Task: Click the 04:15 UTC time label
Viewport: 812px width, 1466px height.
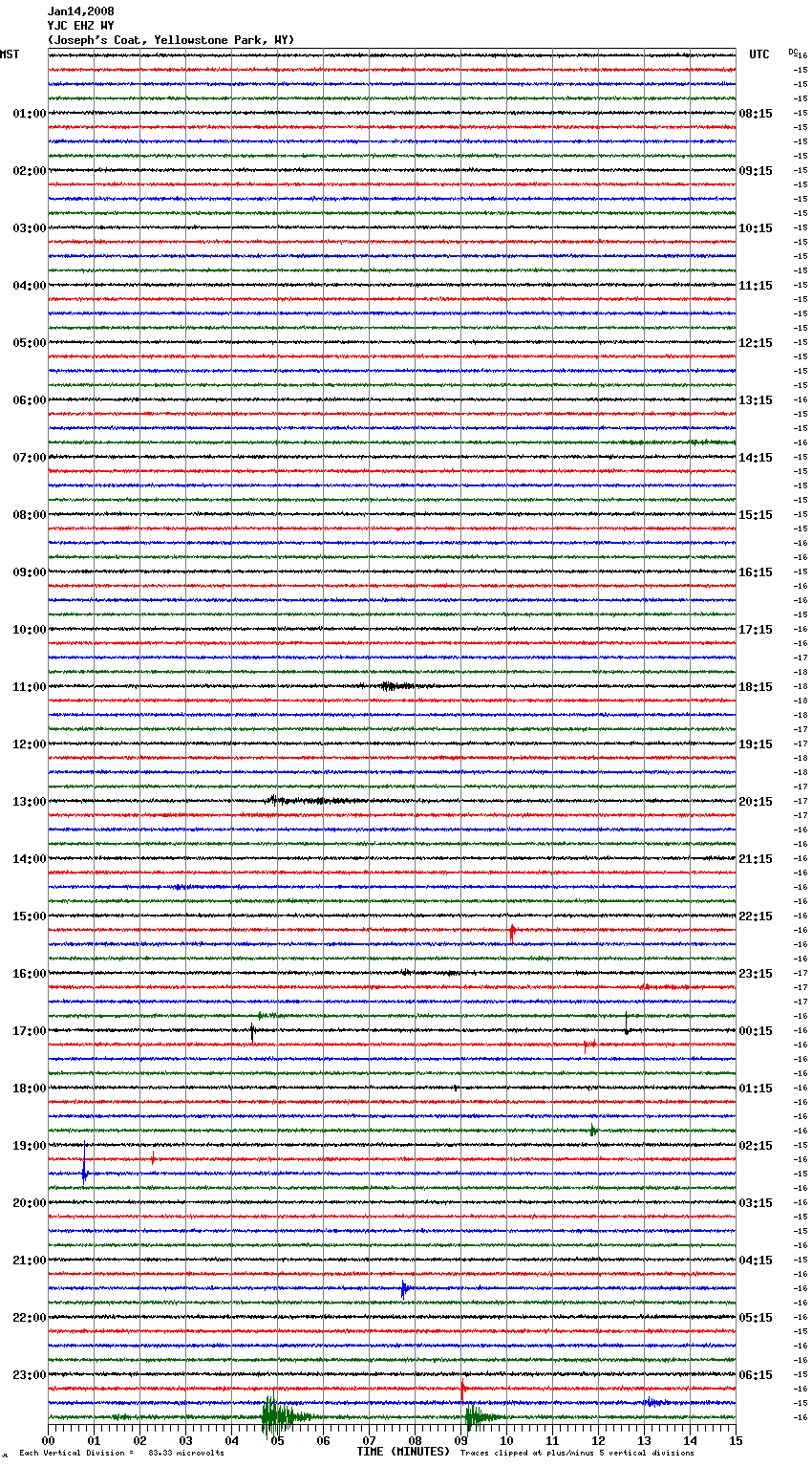Action: tap(756, 1261)
